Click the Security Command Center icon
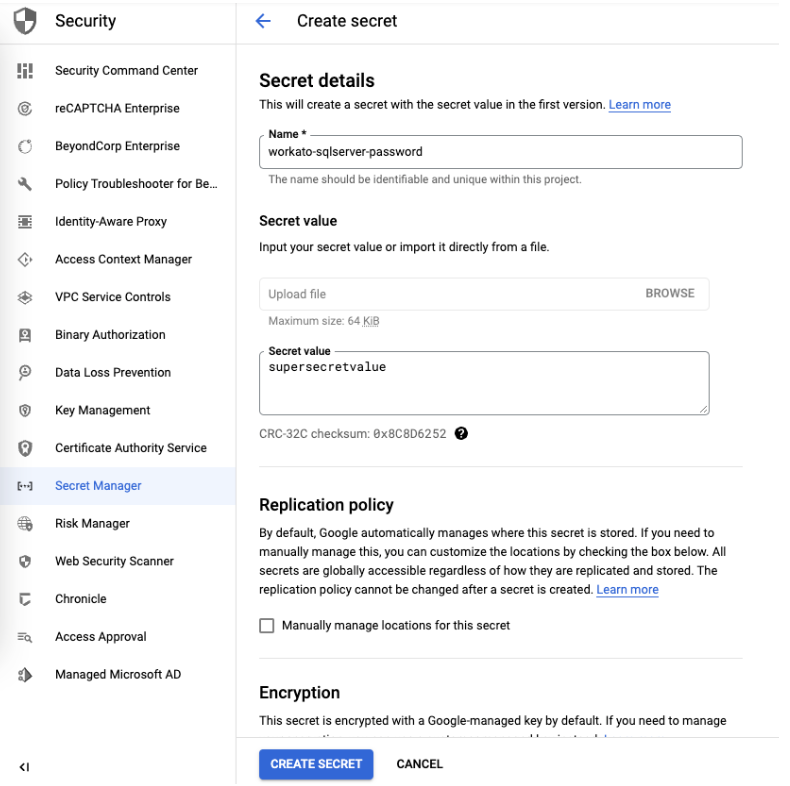Screen dimensions: 790x786 26,71
